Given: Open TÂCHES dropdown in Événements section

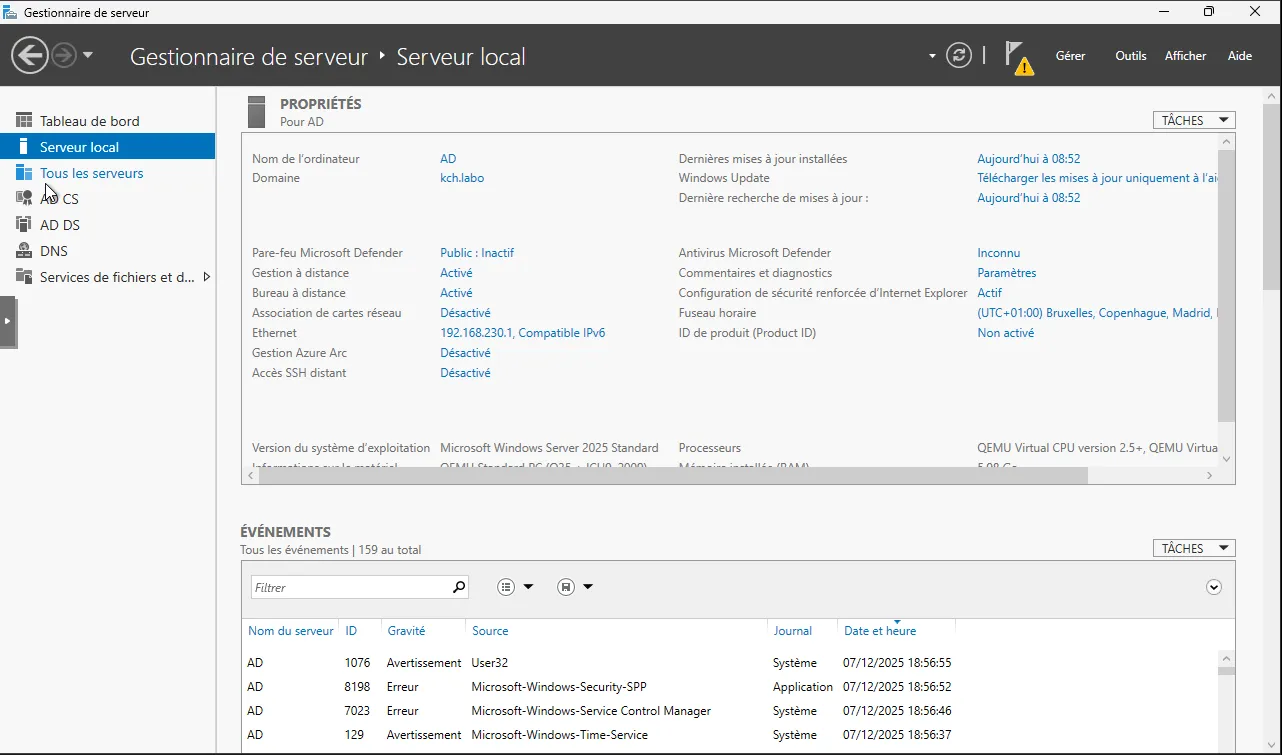Looking at the screenshot, I should [x=1193, y=548].
